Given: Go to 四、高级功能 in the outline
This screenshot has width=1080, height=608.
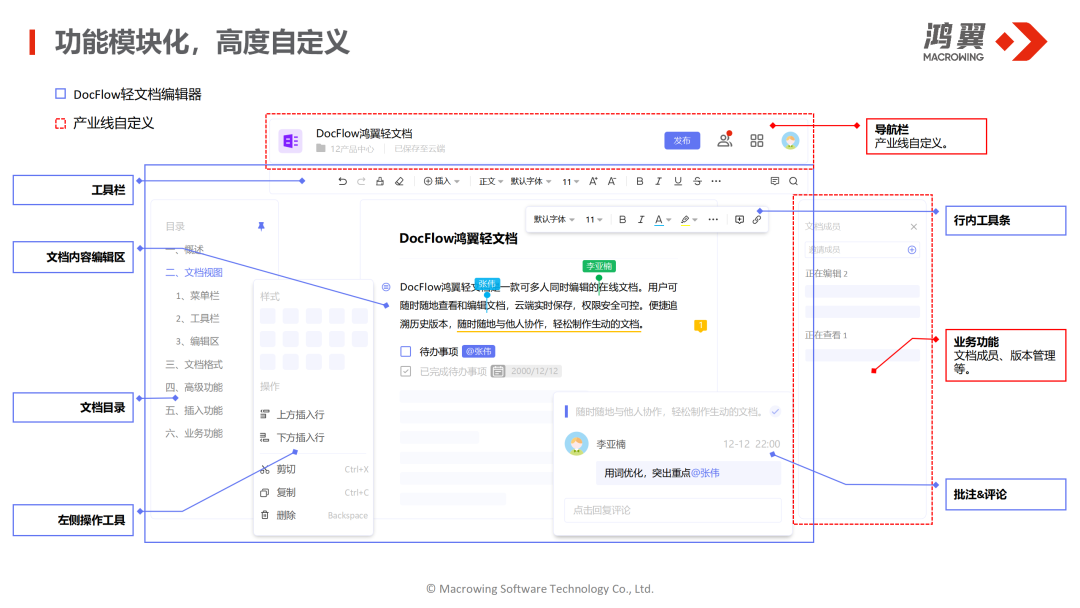Looking at the screenshot, I should (x=194, y=387).
